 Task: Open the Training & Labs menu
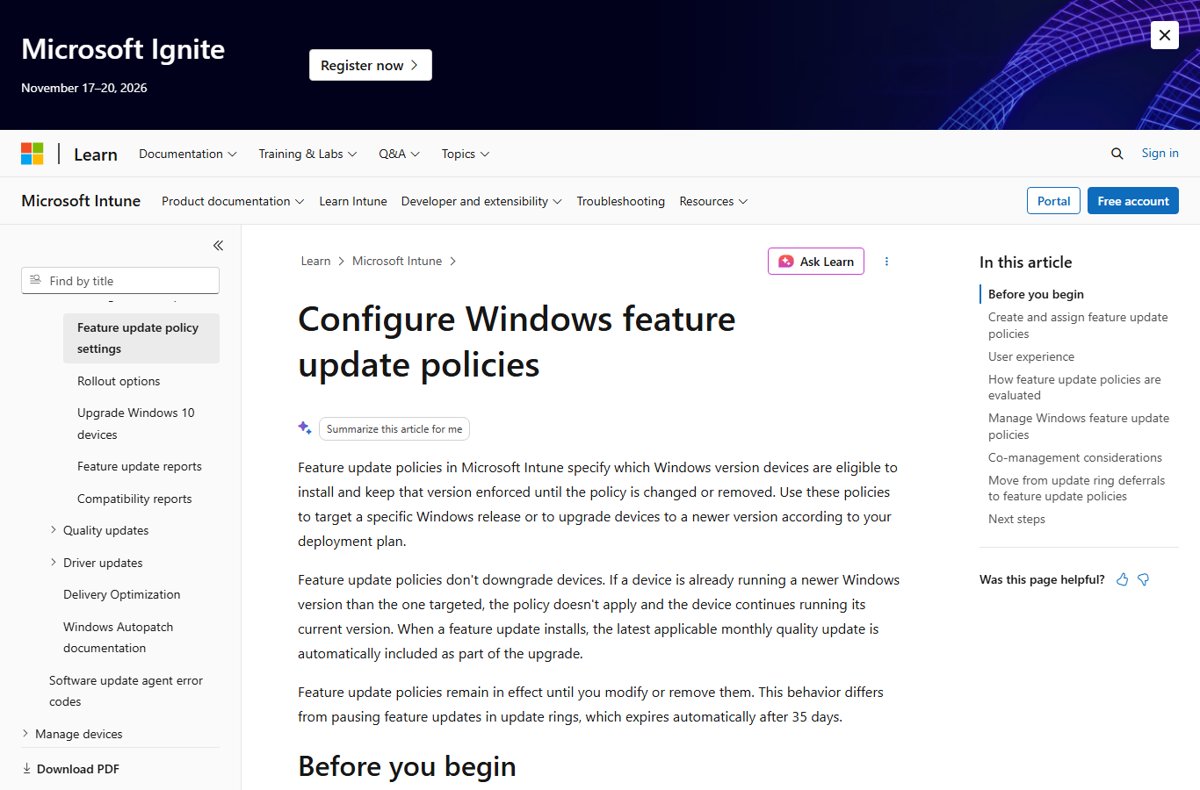click(308, 154)
